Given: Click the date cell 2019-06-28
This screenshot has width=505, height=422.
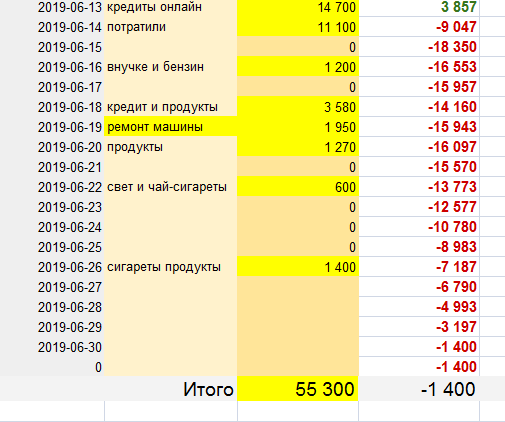Looking at the screenshot, I should coord(52,307).
